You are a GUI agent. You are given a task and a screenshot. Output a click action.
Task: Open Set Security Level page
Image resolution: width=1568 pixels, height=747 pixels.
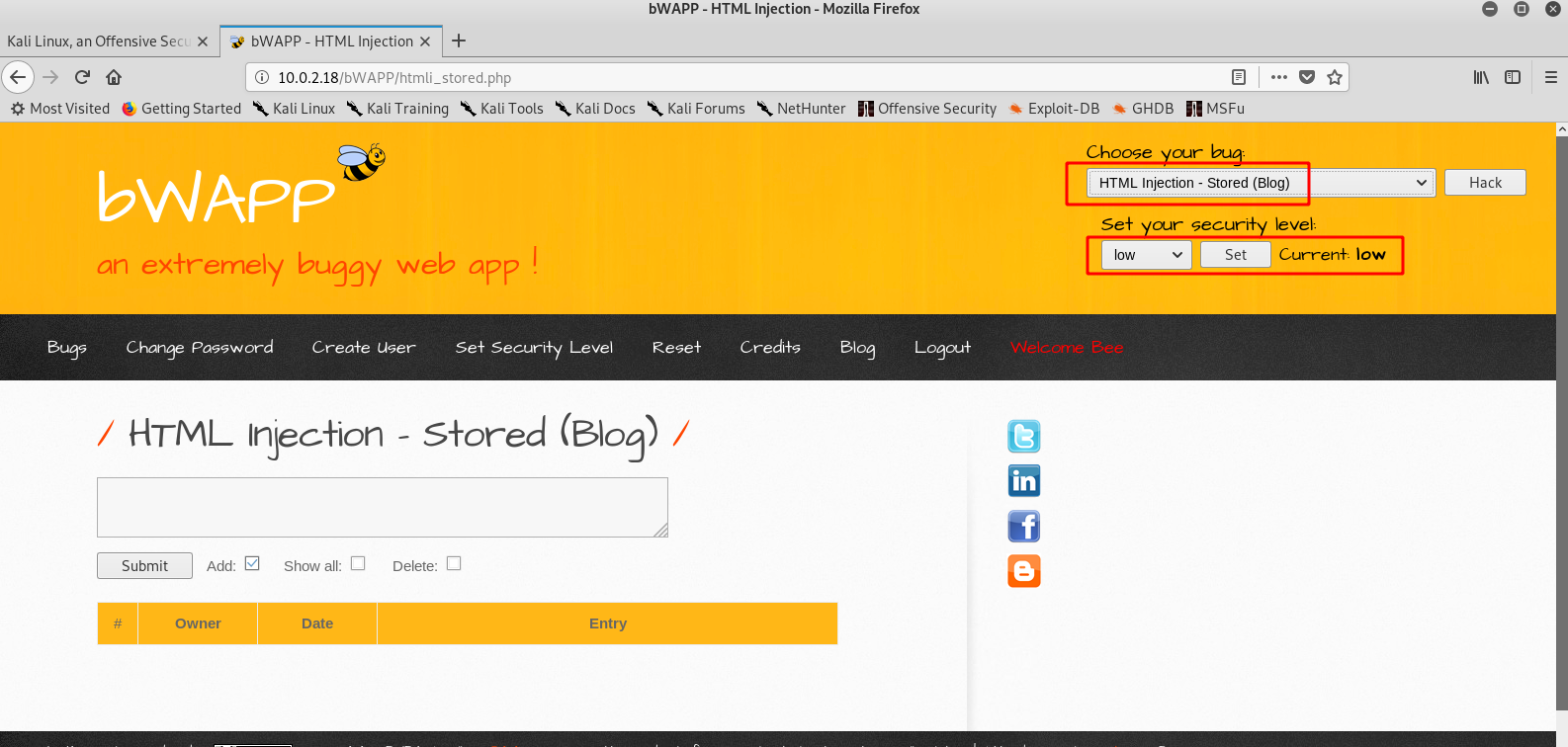tap(534, 348)
